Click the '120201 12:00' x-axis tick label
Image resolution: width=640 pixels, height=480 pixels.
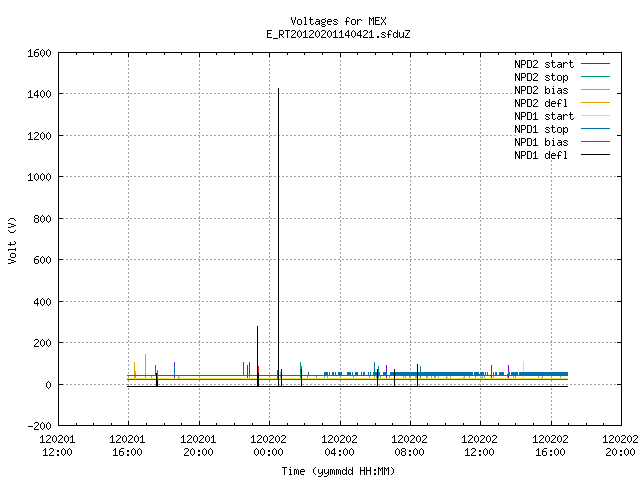(57, 446)
